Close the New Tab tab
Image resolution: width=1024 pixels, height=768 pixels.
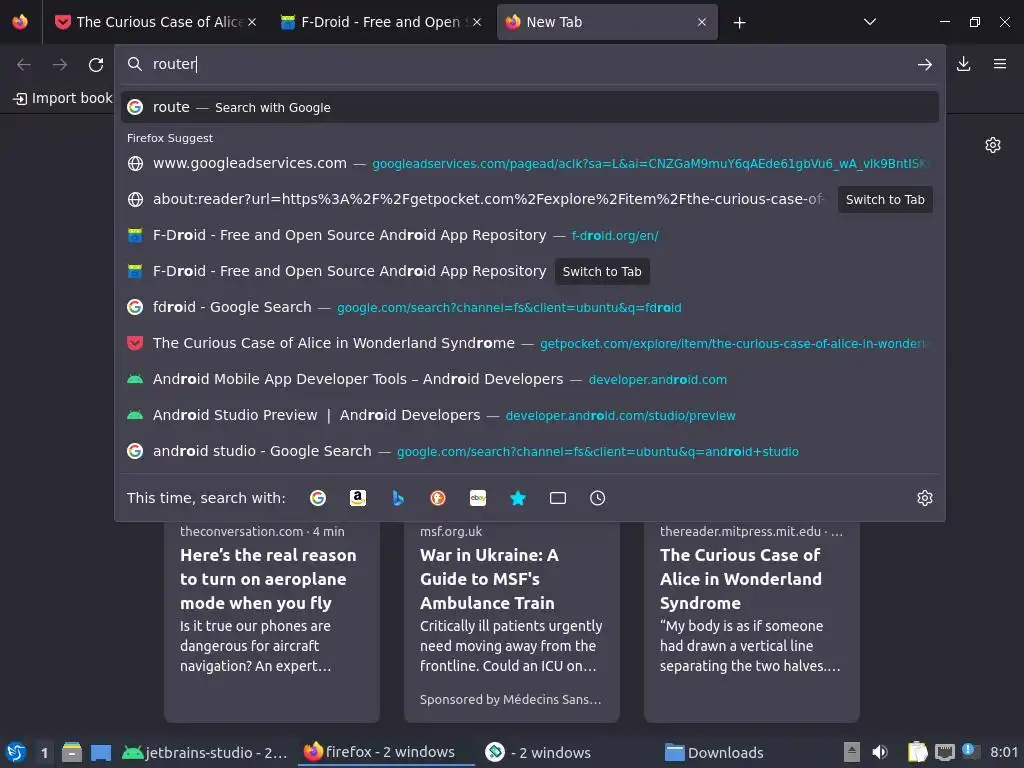[701, 22]
